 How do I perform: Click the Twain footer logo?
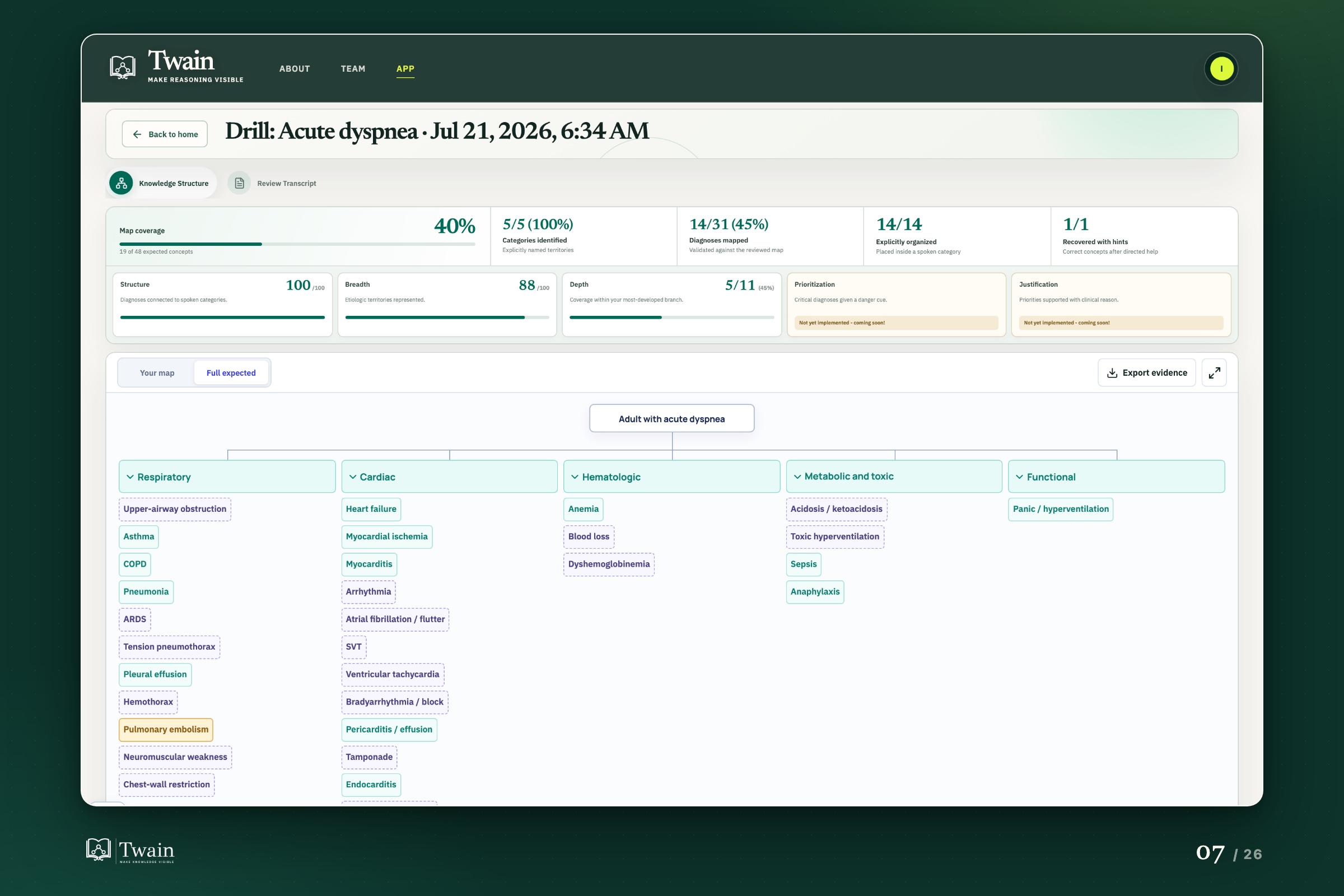(130, 850)
